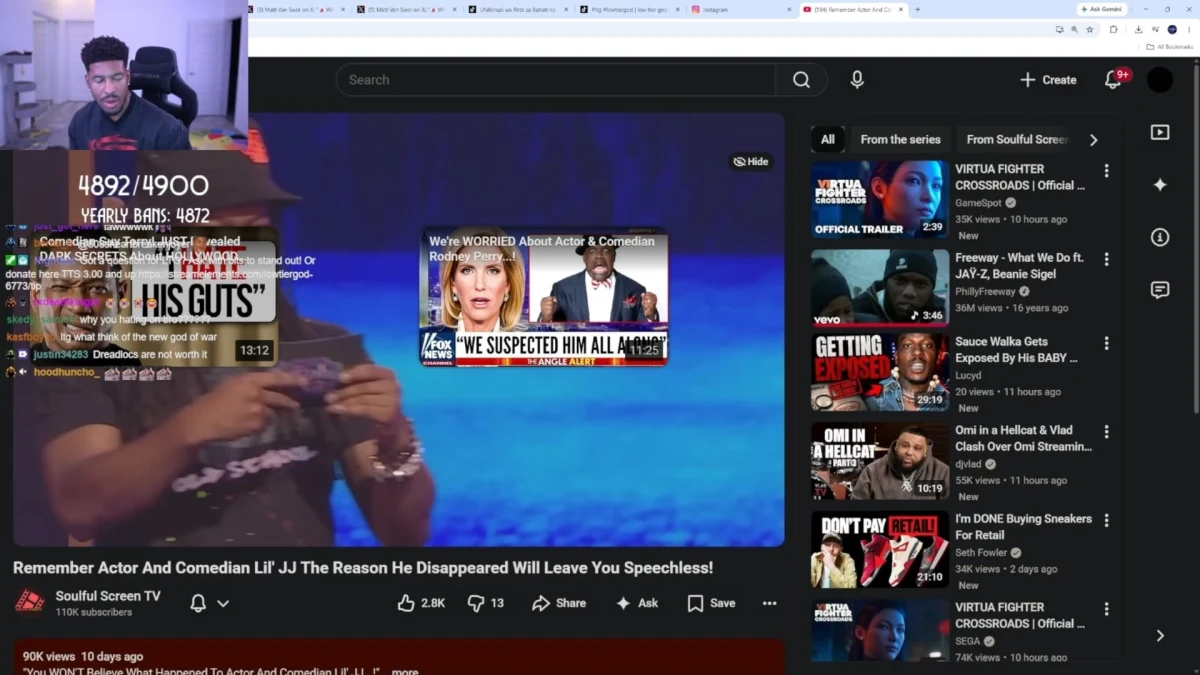Open side panel comments icon
This screenshot has height=675, width=1200.
click(x=1160, y=290)
